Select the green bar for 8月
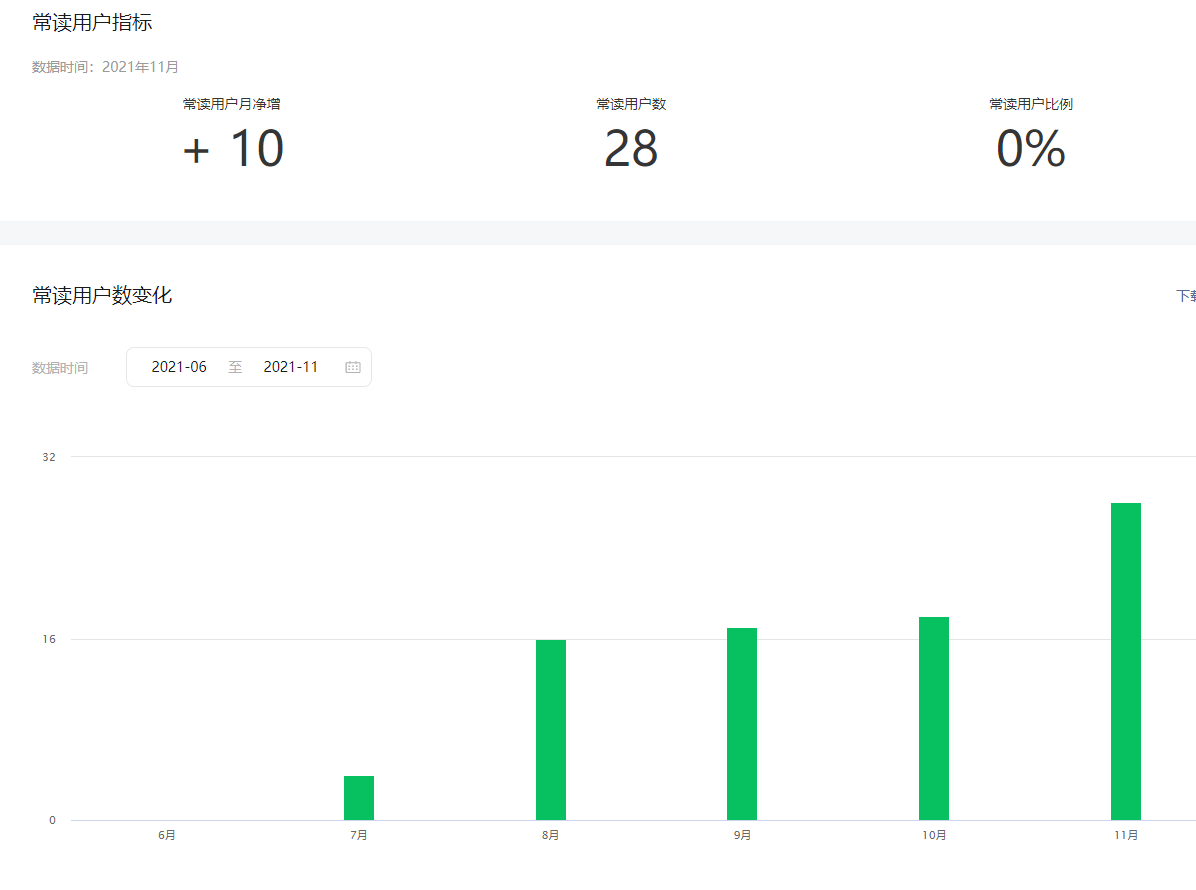Screen dimensions: 1196x890 pyautogui.click(x=550, y=729)
